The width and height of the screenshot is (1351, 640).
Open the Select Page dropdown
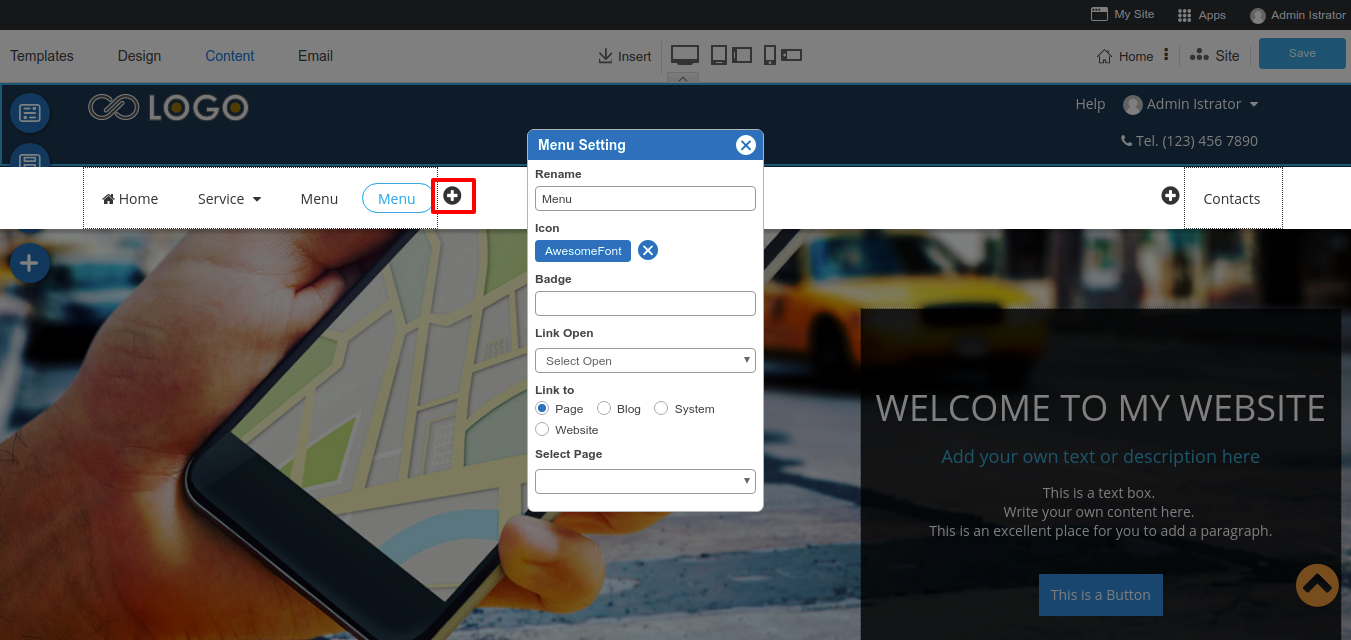click(645, 481)
